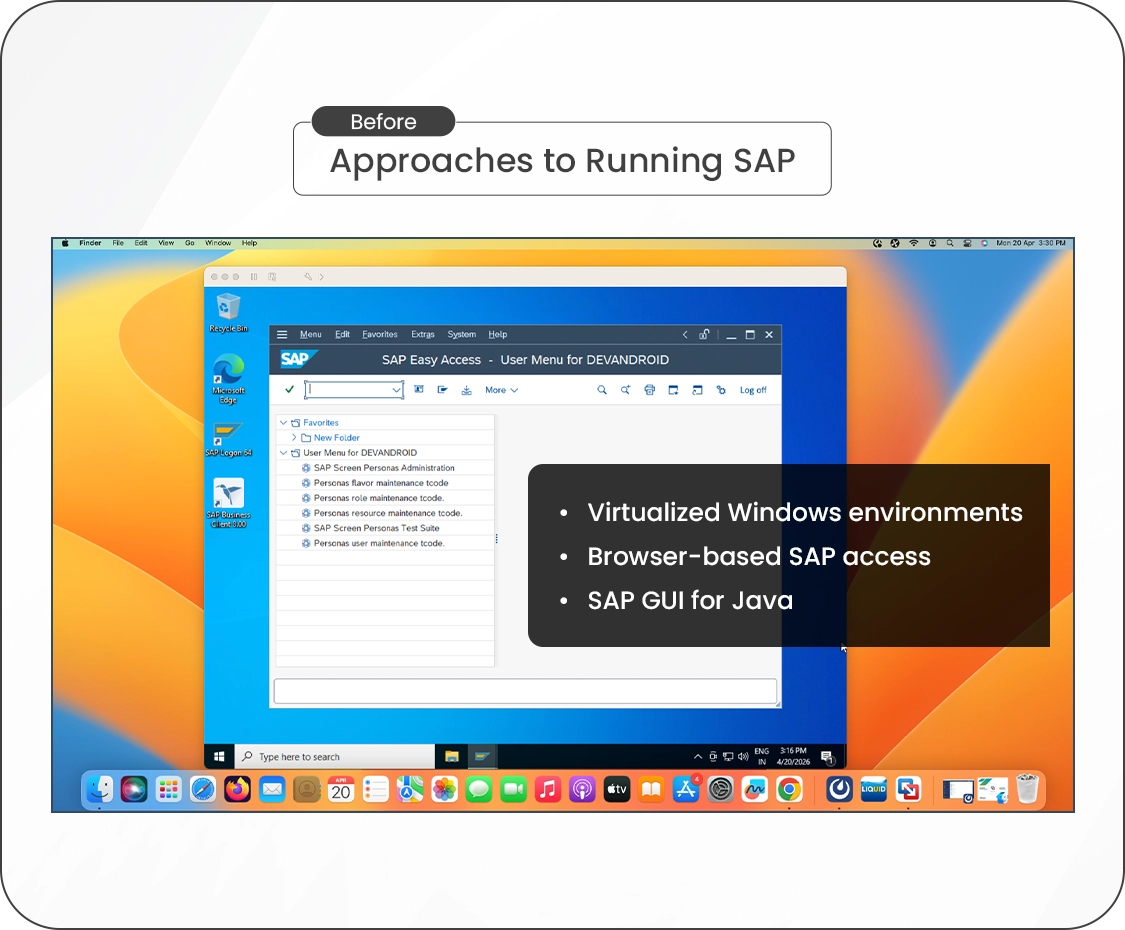Image resolution: width=1125 pixels, height=930 pixels.
Task: Click the Log off button
Action: 753,390
